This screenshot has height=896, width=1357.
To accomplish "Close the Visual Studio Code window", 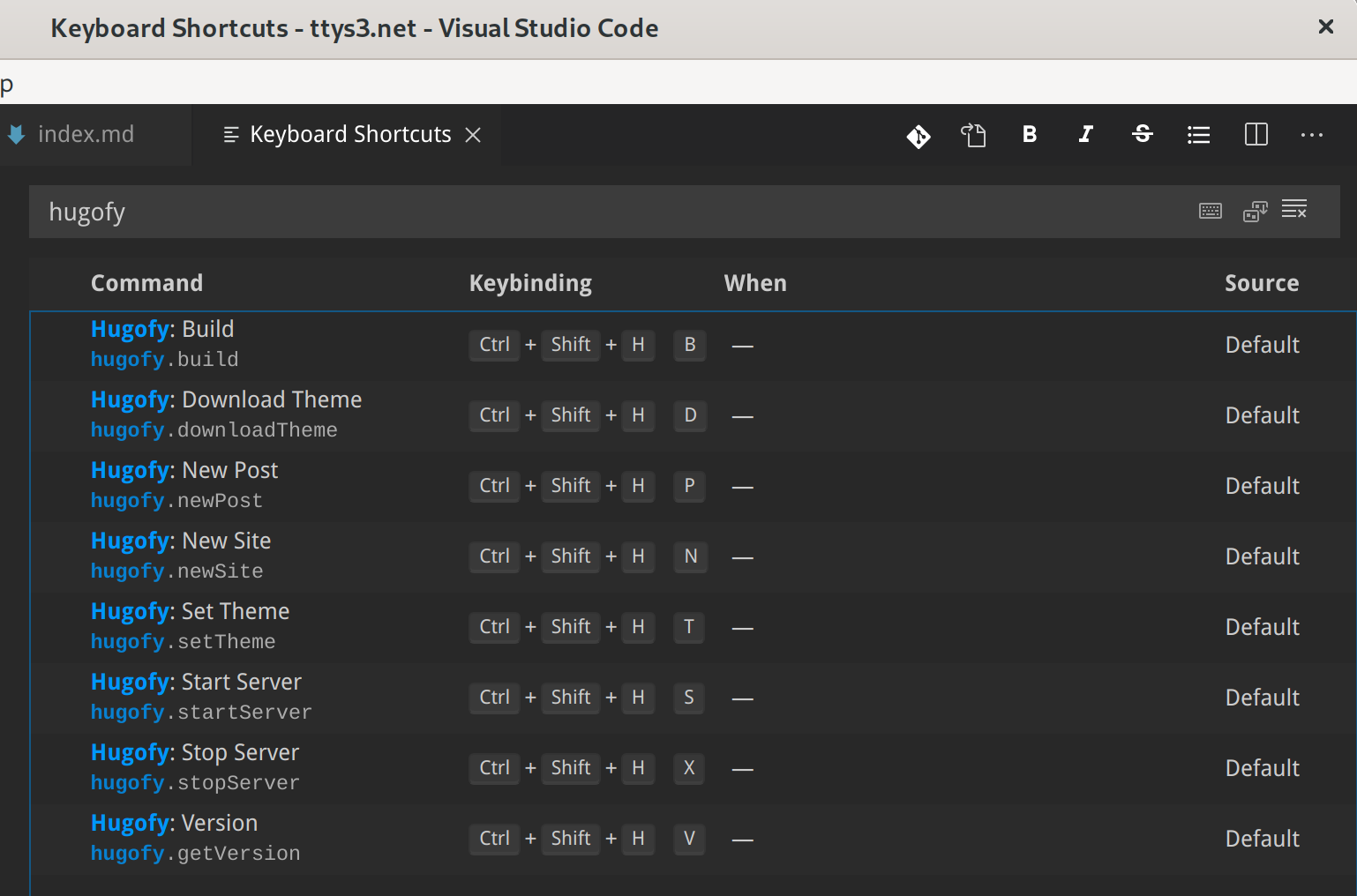I will (1325, 27).
